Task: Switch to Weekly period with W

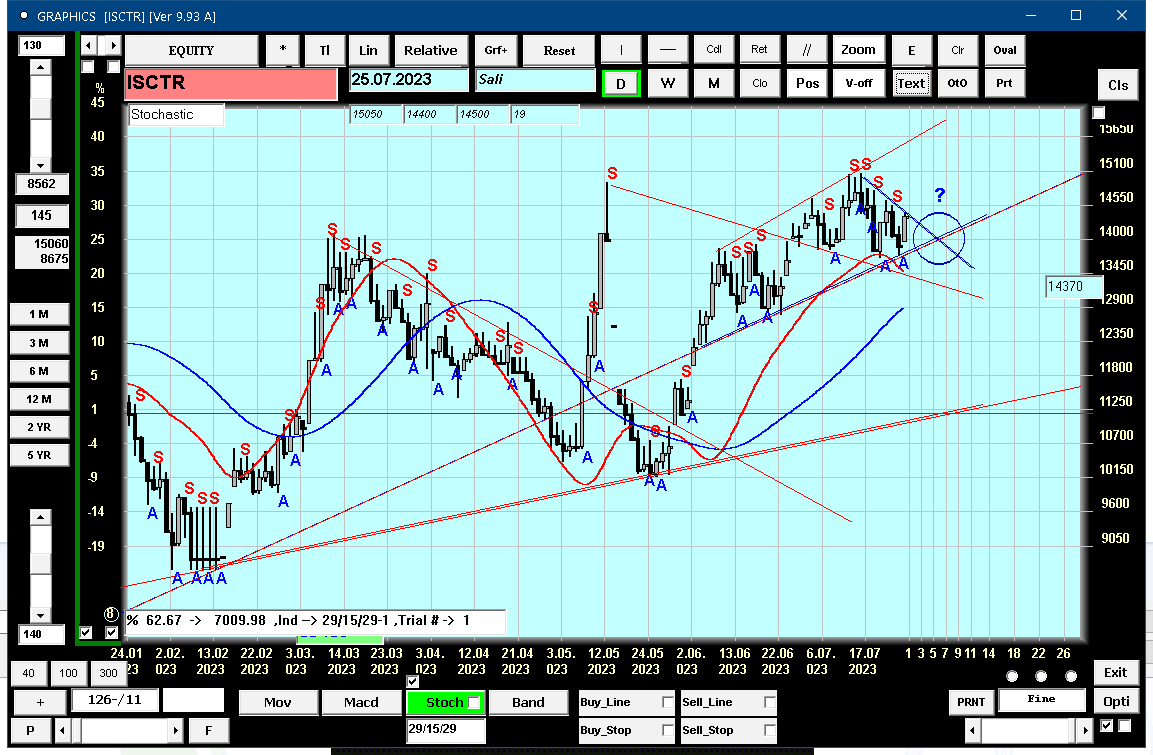Action: point(667,83)
